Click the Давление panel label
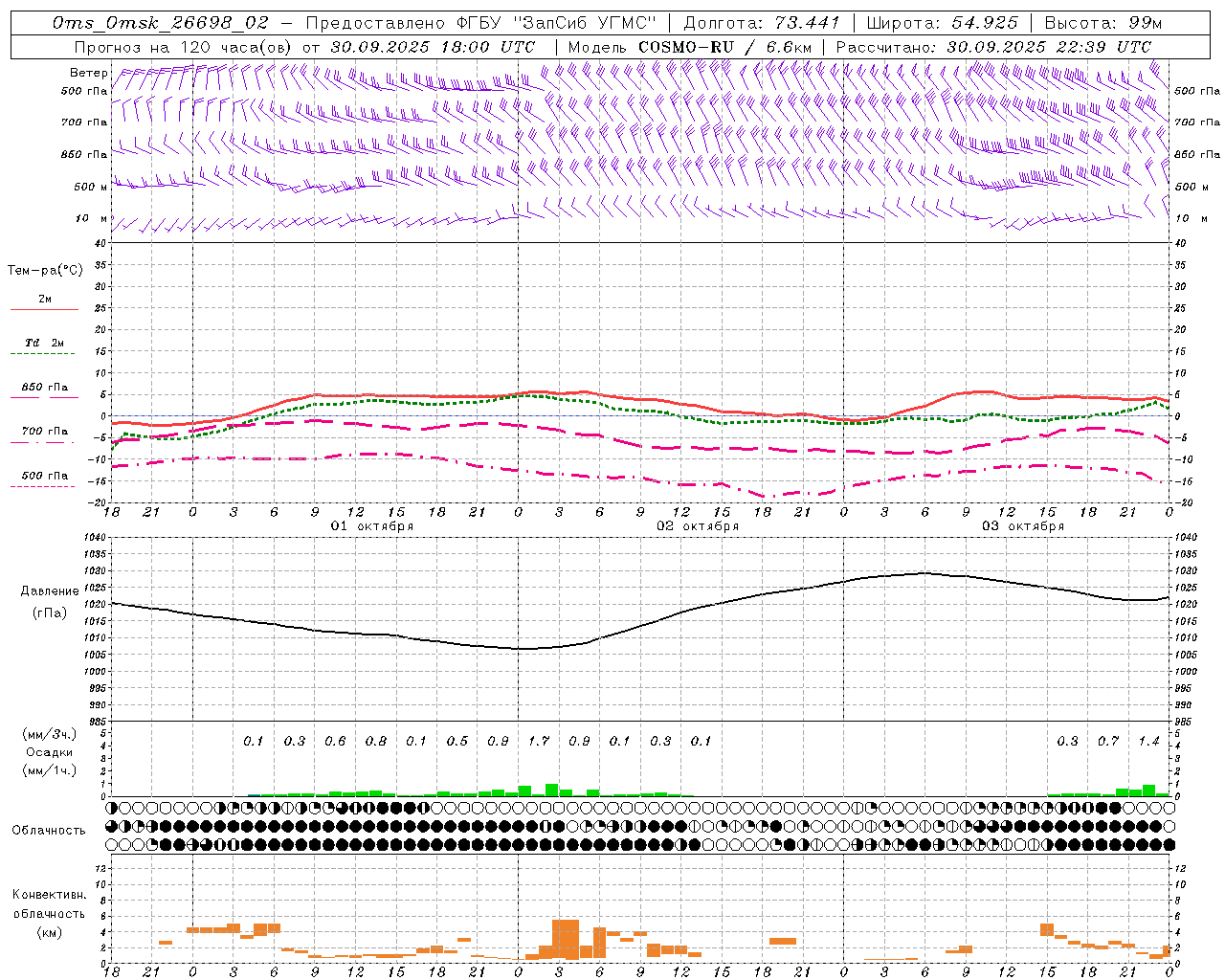Viewport: 1225px width, 980px height. tap(50, 591)
